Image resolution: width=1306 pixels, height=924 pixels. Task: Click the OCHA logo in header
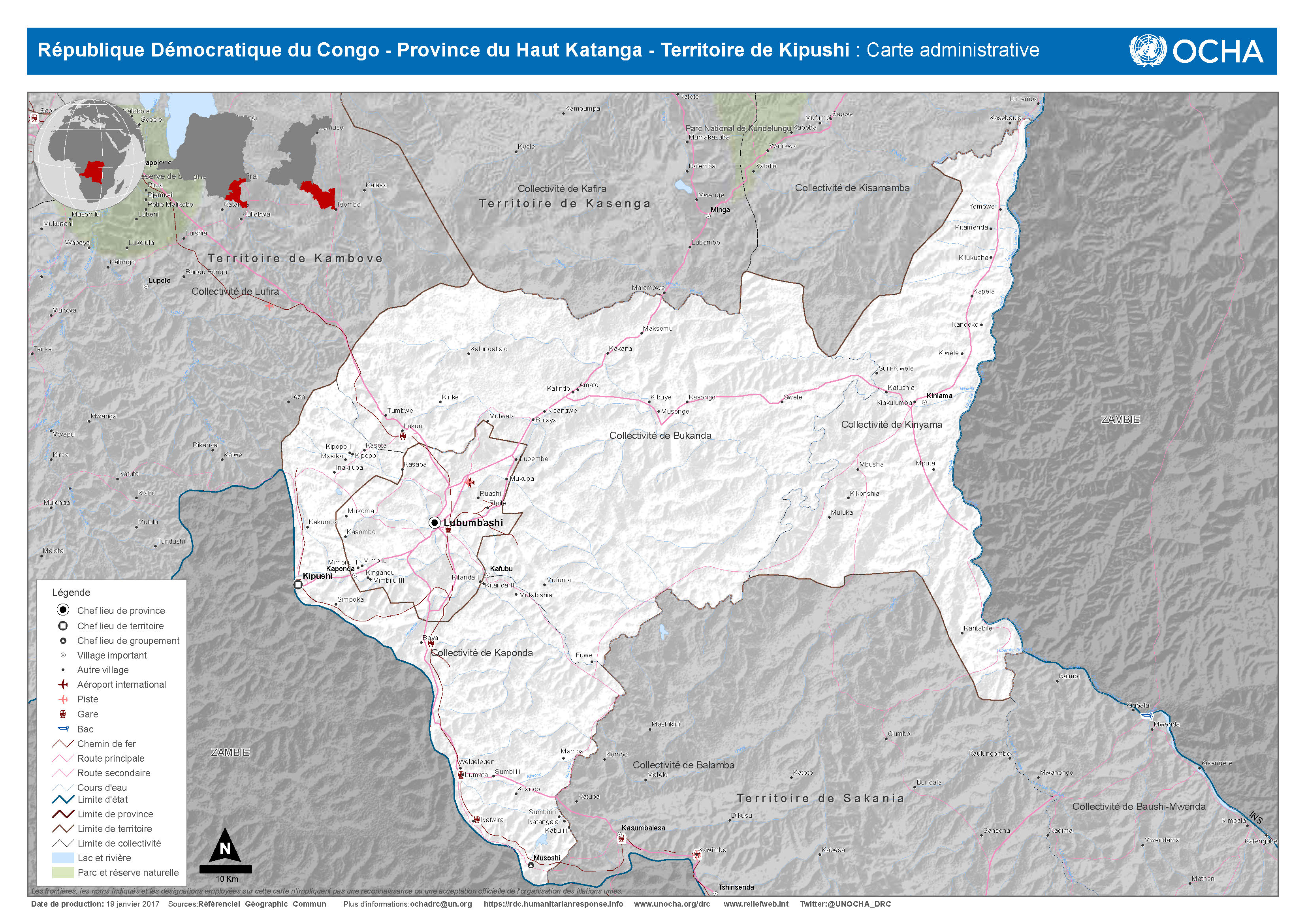click(1196, 51)
